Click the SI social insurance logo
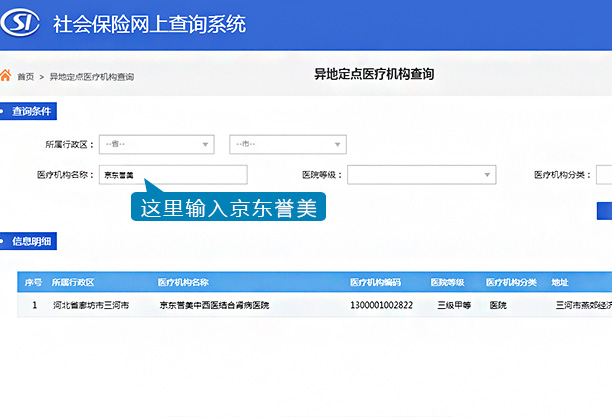This screenshot has width=612, height=417. pyautogui.click(x=20, y=23)
